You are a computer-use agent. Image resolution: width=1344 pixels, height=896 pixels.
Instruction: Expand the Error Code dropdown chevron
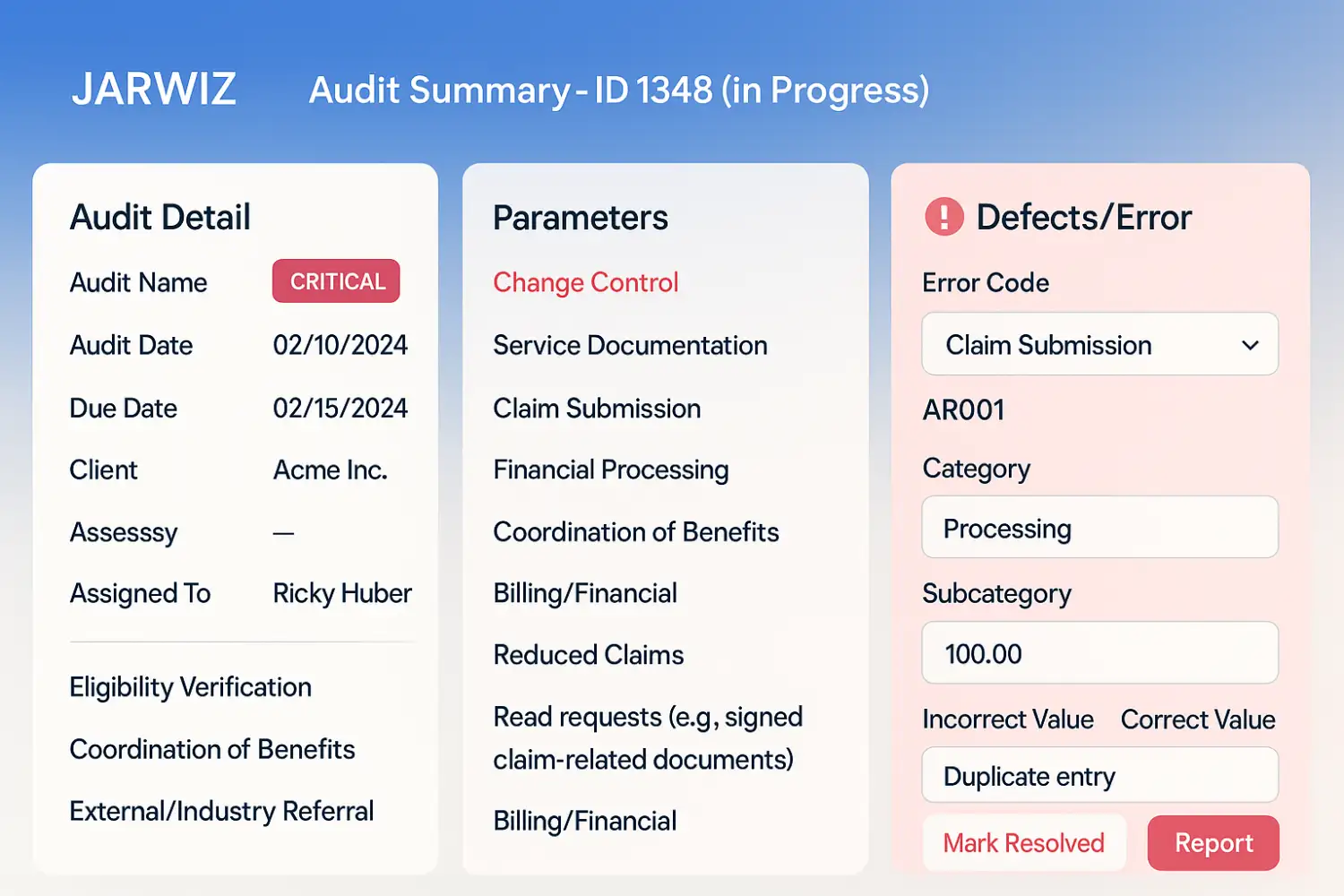[1250, 345]
